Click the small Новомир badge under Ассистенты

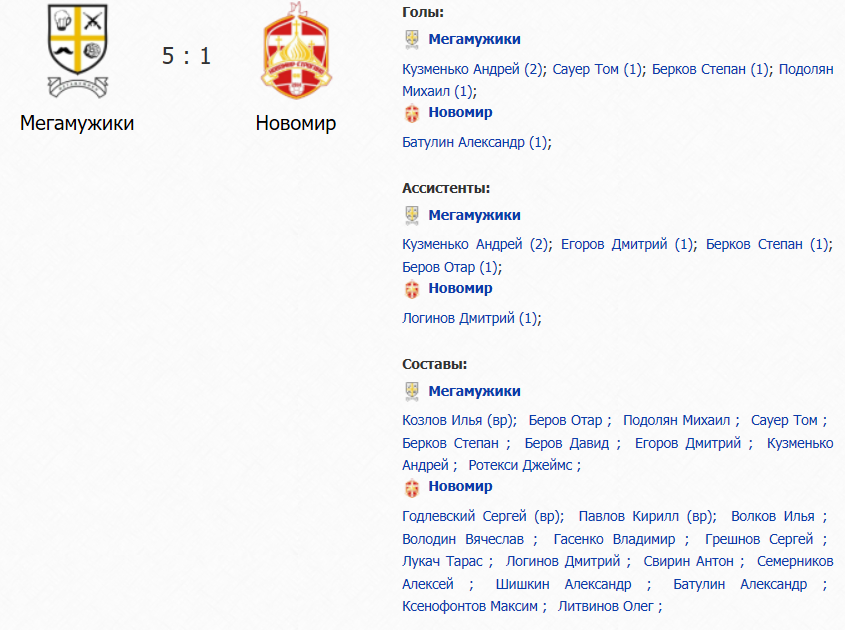[x=412, y=289]
